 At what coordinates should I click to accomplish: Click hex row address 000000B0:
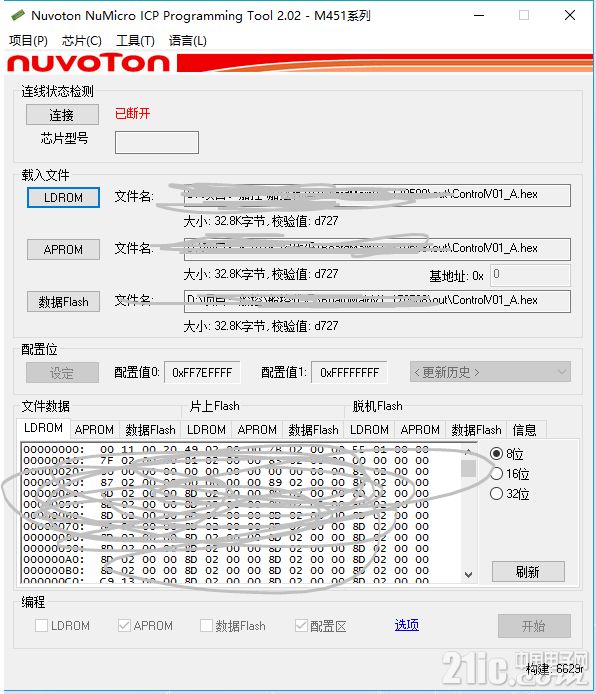click(x=54, y=571)
